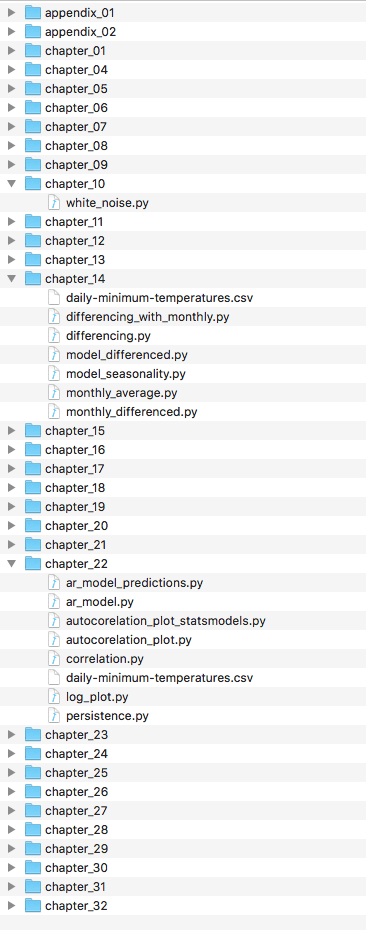Click the chapter_23 folder icon

pyautogui.click(x=33, y=734)
